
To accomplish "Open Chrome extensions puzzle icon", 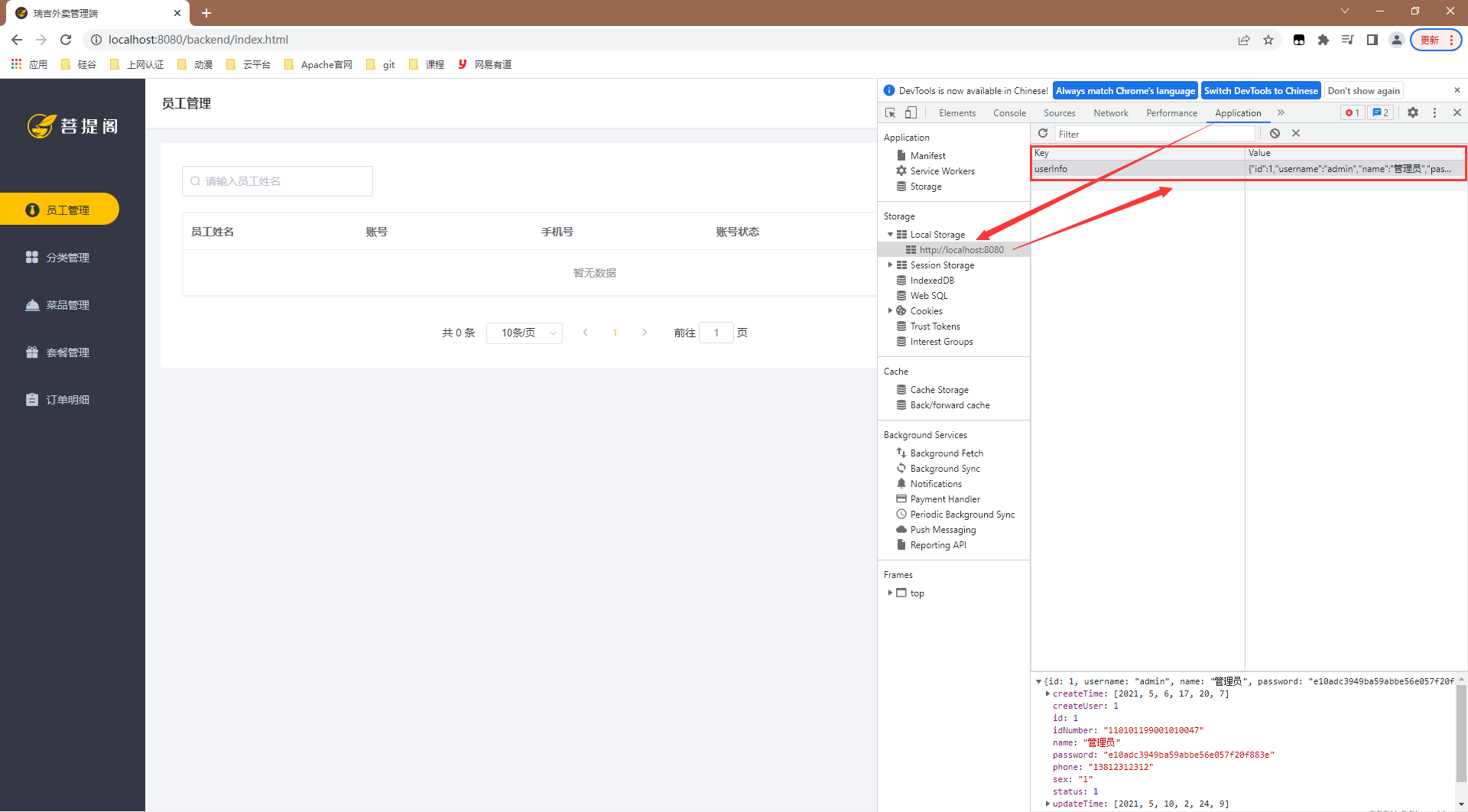I will click(1323, 40).
